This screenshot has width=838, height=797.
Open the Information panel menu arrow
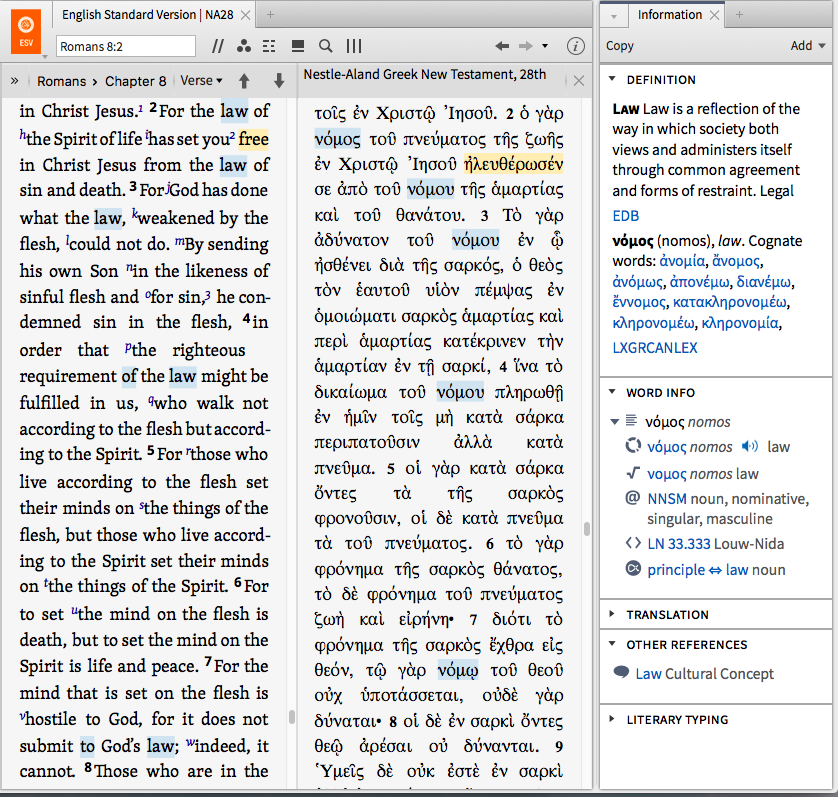click(614, 16)
